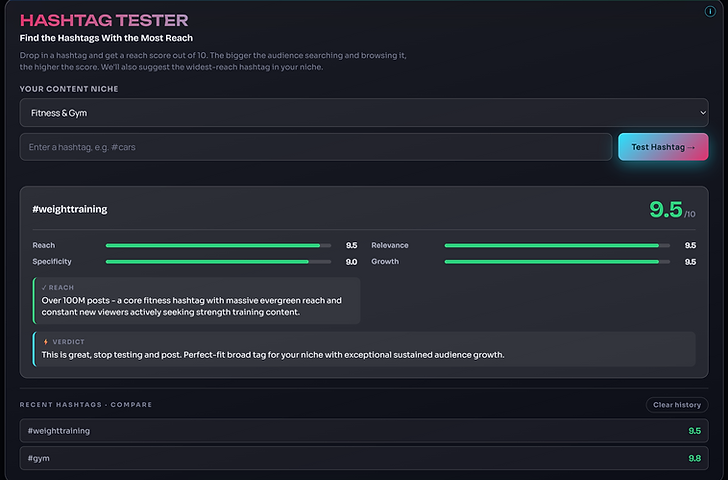Select #weighttraining in recent hashtags list
Viewport: 728px width, 480px height.
click(364, 431)
